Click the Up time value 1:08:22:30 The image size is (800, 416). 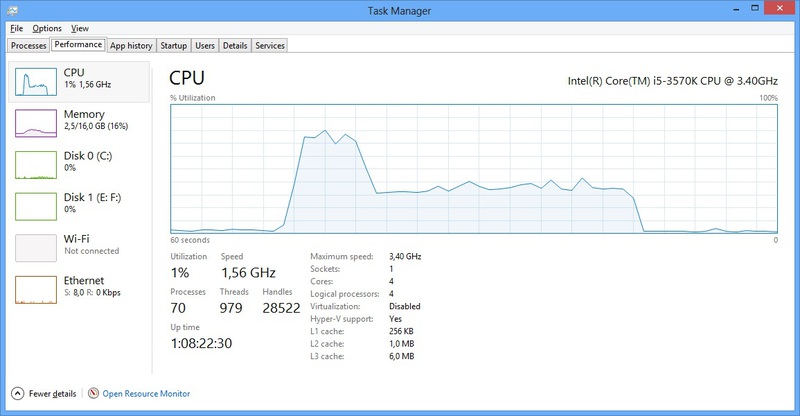[202, 343]
